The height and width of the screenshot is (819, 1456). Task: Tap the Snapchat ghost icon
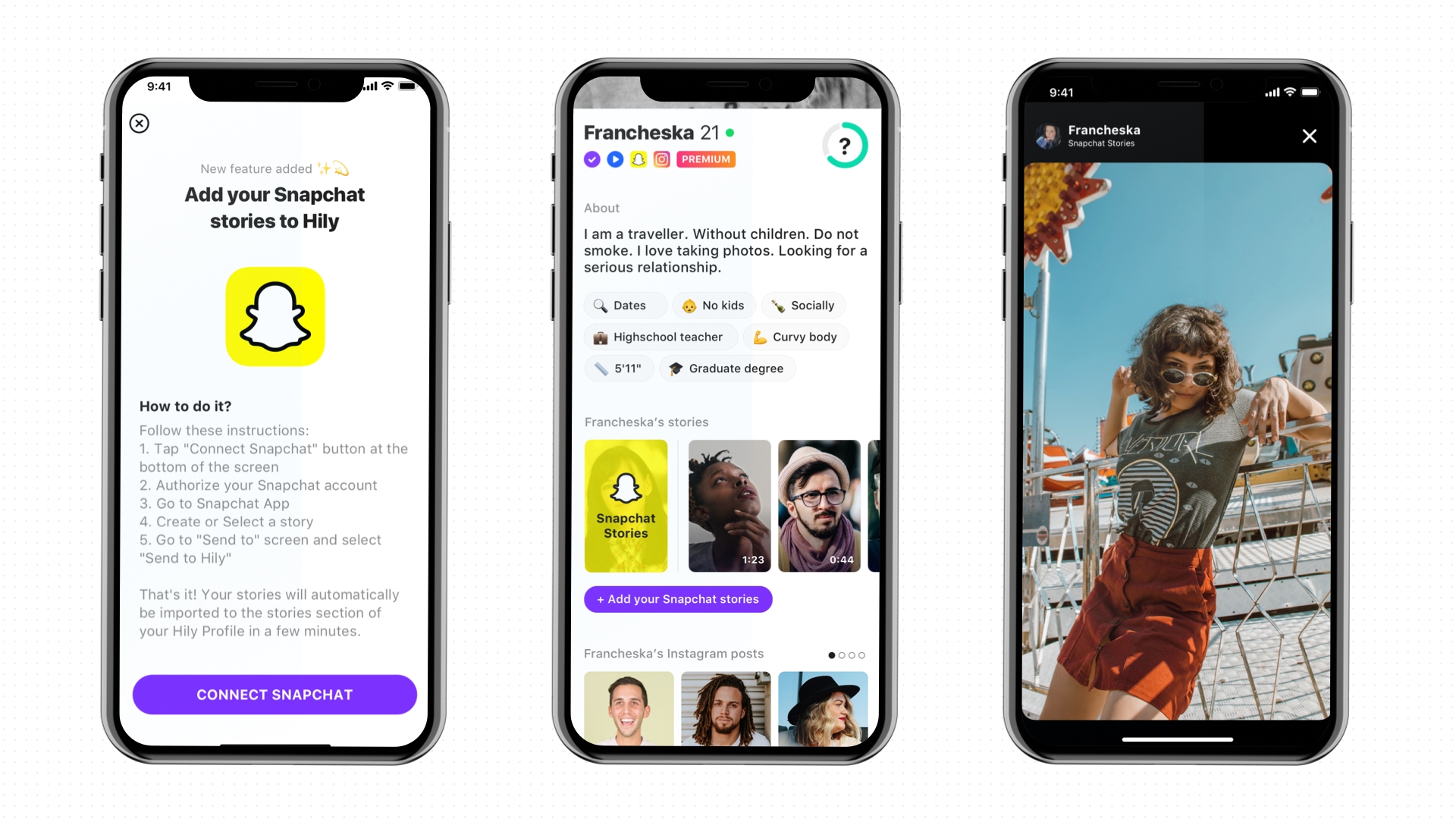(x=277, y=315)
